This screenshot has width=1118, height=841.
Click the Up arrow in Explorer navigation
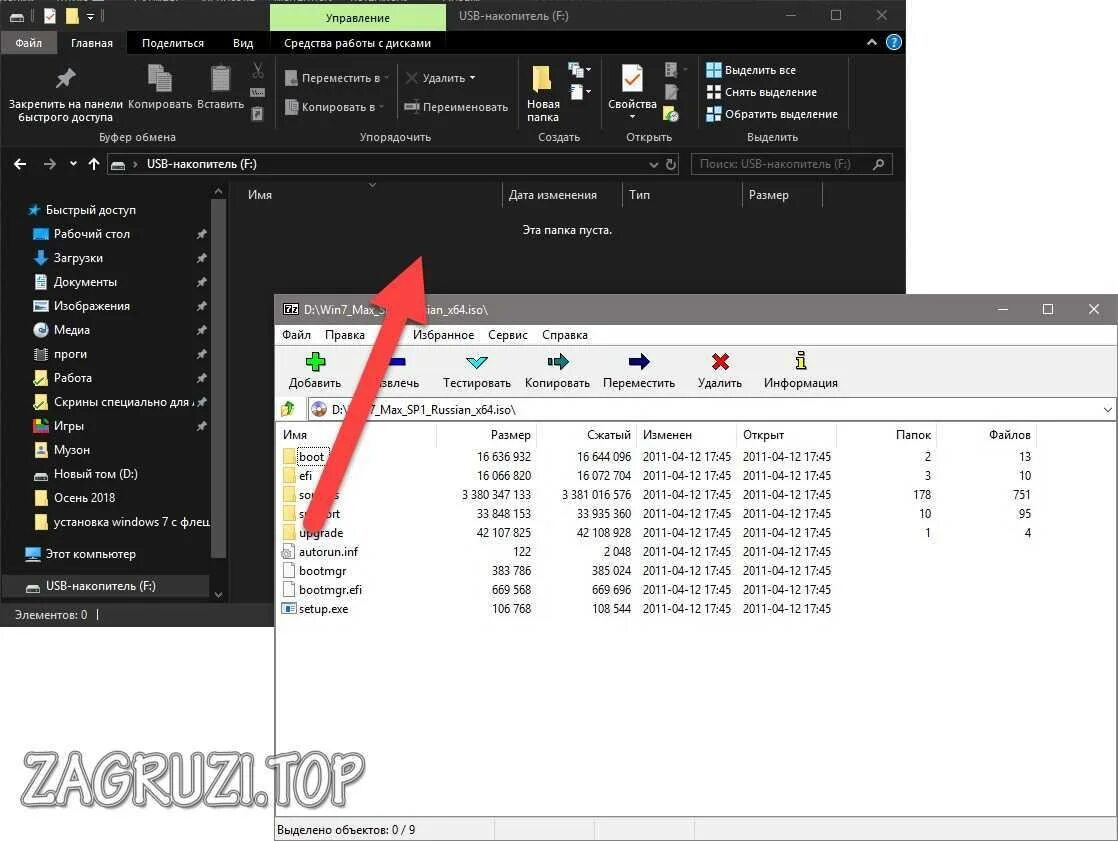[93, 164]
